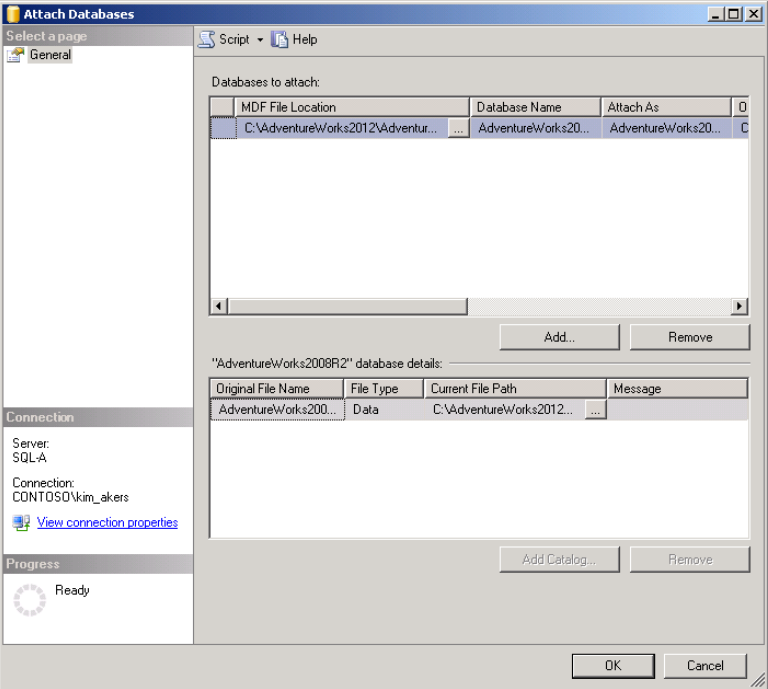Open View connection properties link
Viewport: 768px width, 689px height.
pyautogui.click(x=107, y=523)
